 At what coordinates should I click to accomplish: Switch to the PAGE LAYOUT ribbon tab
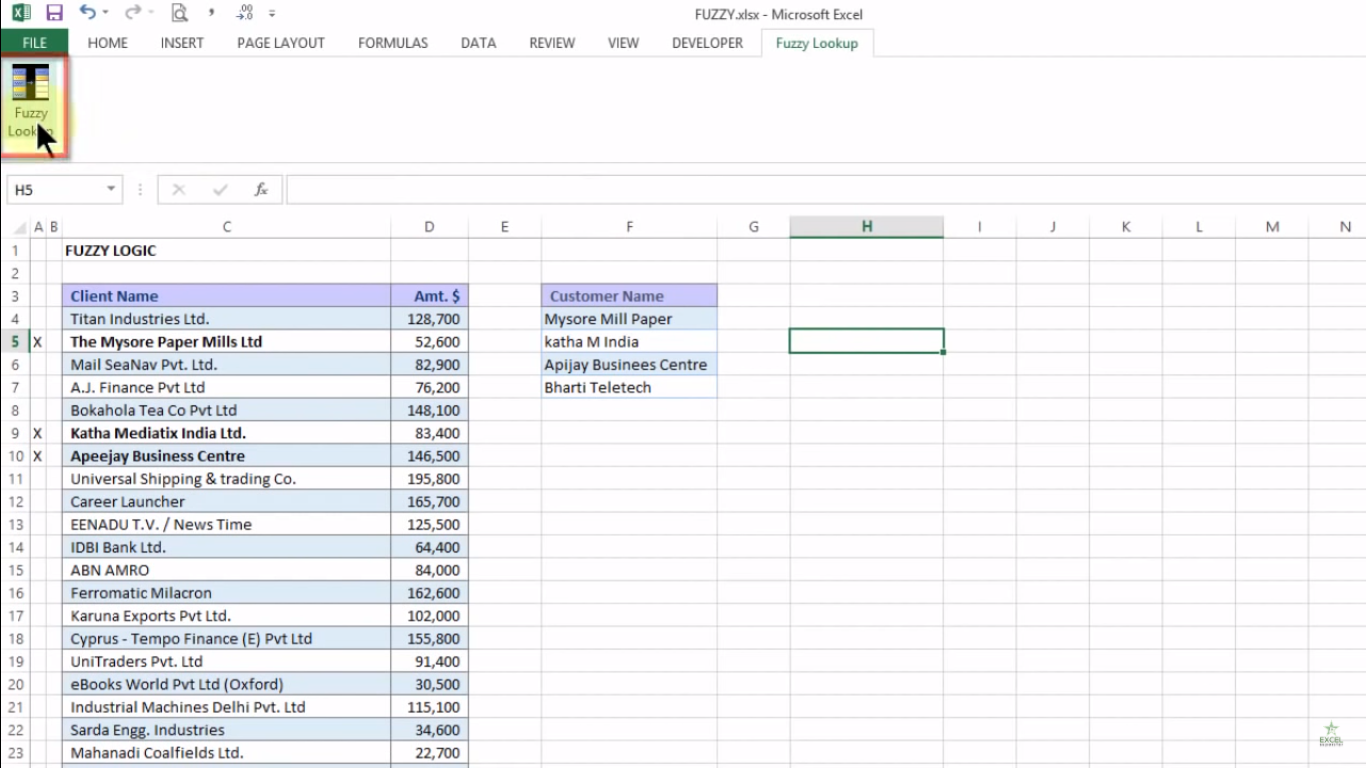tap(281, 43)
